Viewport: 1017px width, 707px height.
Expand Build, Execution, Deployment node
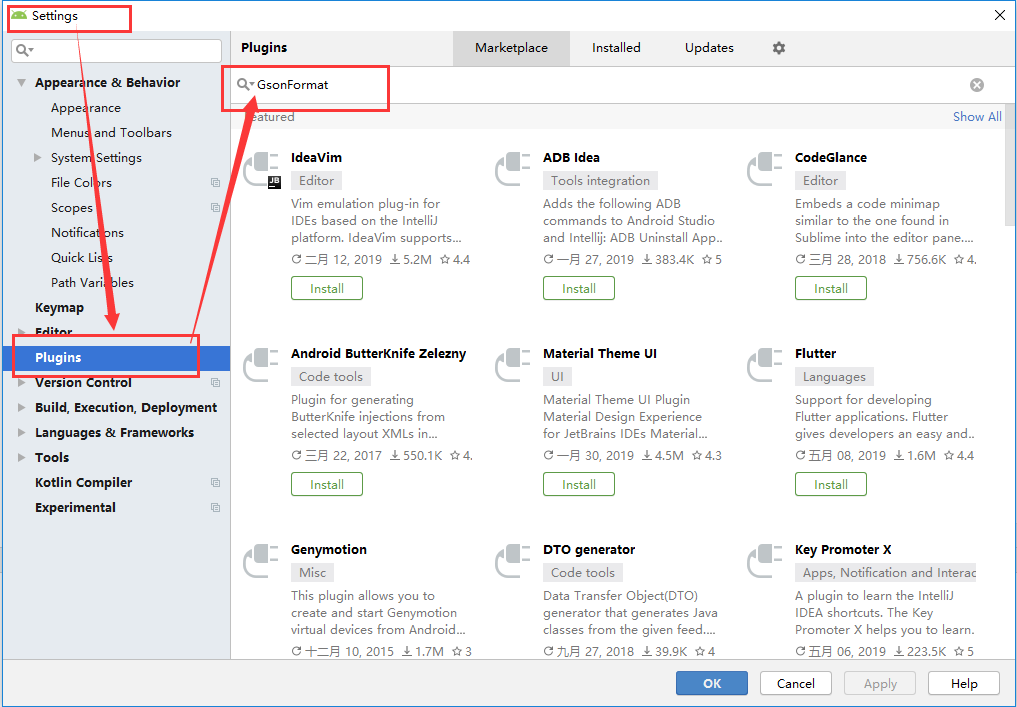coord(21,407)
